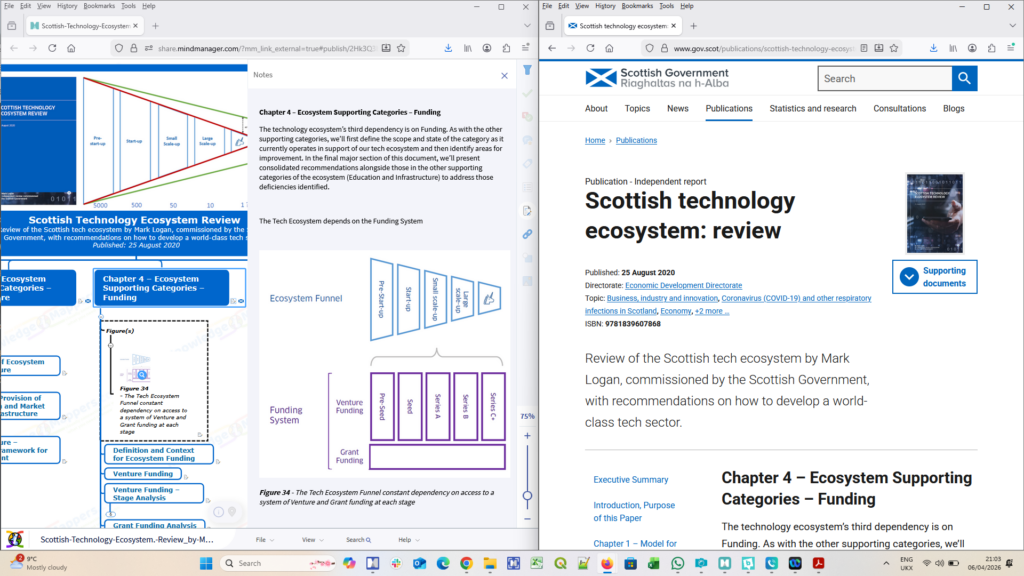Viewport: 1024px width, 576px height.
Task: Select the 'Venture Funding' topic
Action: point(143,473)
